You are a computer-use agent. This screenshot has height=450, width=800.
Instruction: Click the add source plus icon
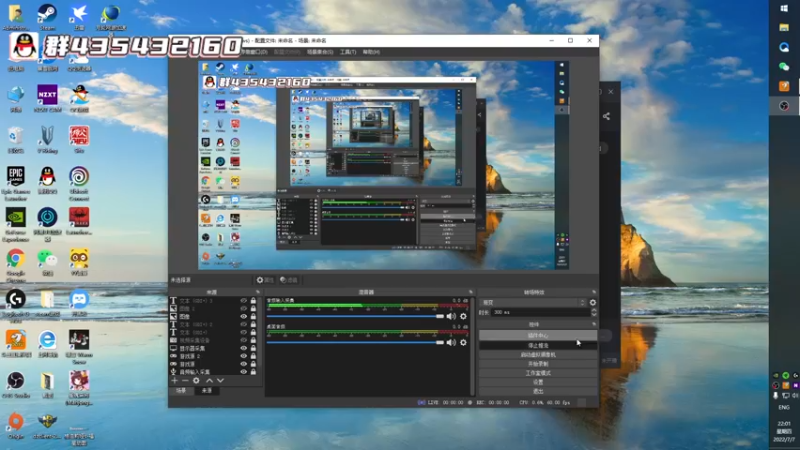click(x=174, y=381)
